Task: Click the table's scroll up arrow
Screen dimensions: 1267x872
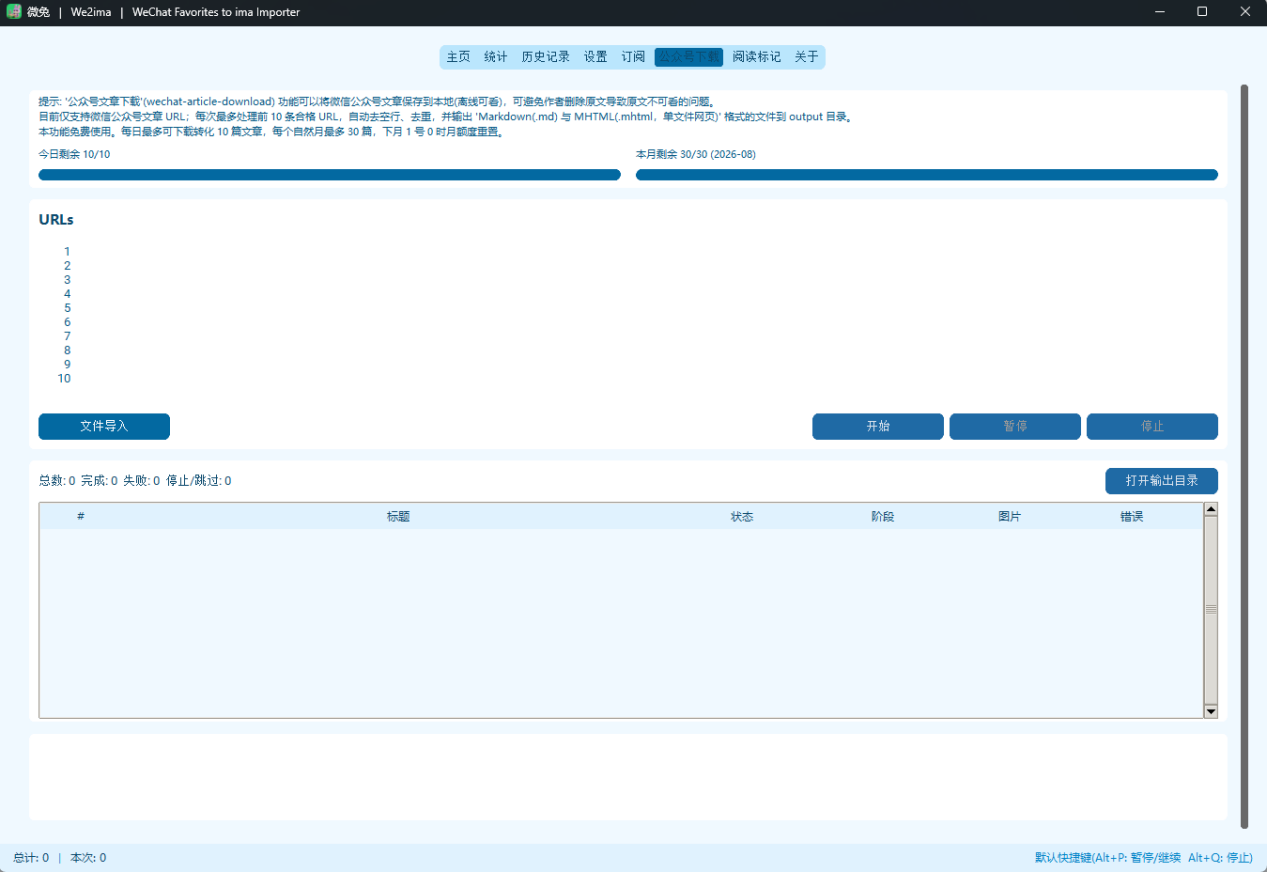Action: [x=1211, y=509]
